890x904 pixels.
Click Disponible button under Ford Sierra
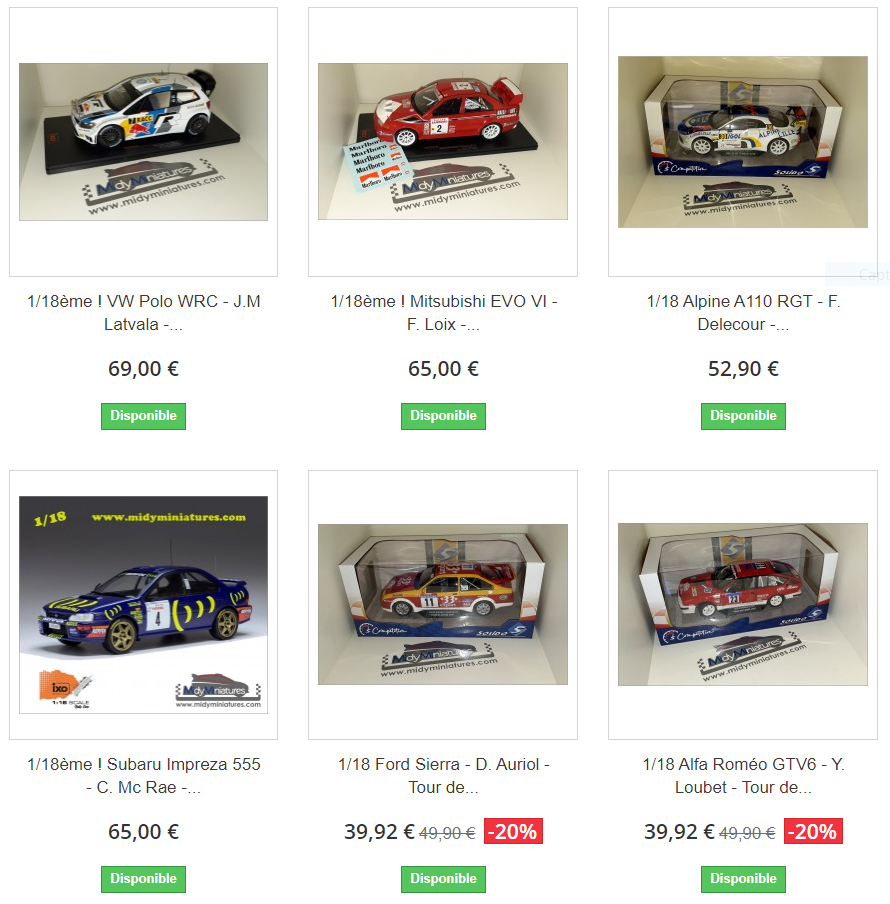pos(443,879)
